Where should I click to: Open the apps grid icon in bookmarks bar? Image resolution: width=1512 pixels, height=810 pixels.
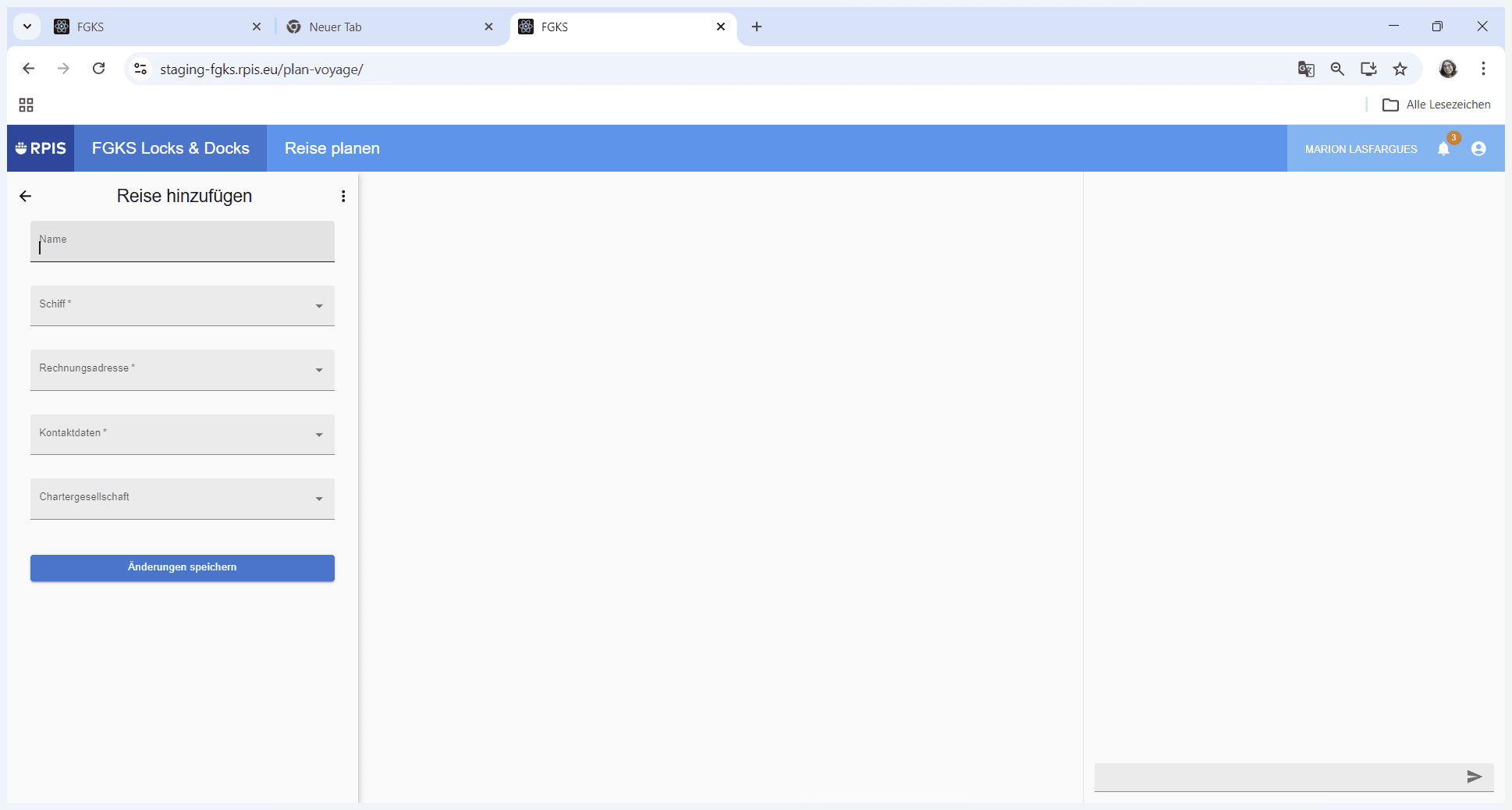point(26,105)
